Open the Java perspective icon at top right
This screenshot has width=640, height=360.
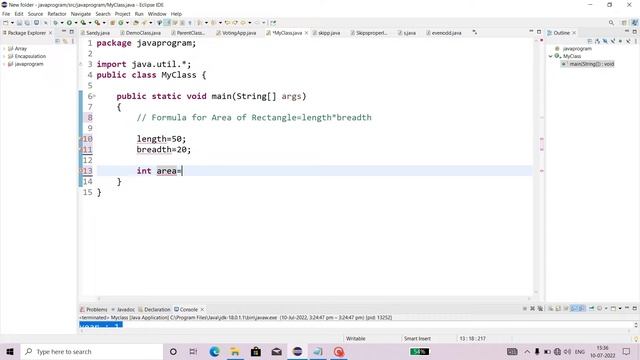(x=635, y=23)
